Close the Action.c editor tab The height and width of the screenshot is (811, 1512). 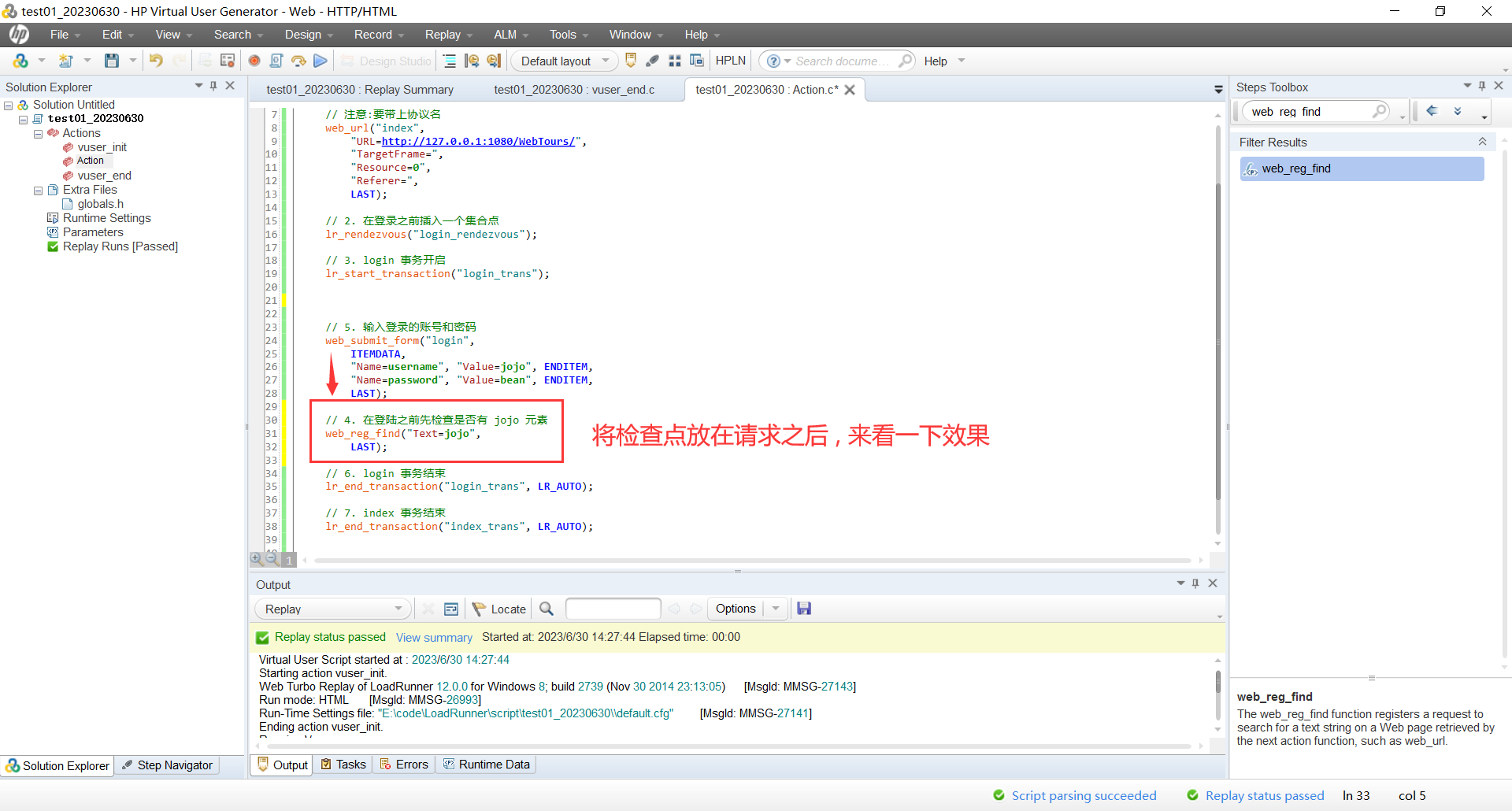850,90
